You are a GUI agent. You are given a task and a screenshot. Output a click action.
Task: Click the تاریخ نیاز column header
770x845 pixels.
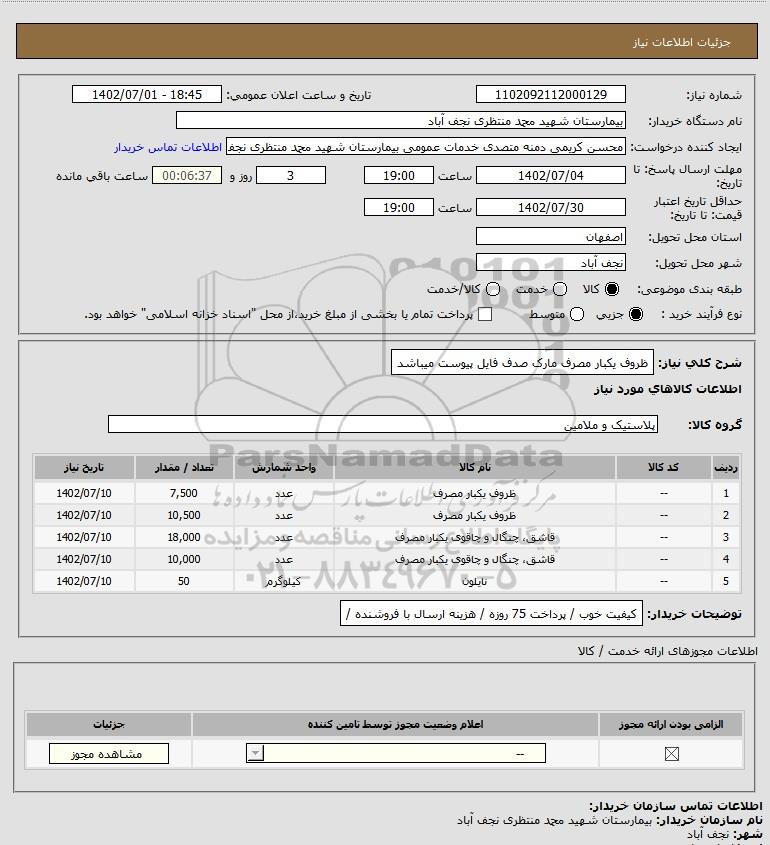click(x=84, y=467)
